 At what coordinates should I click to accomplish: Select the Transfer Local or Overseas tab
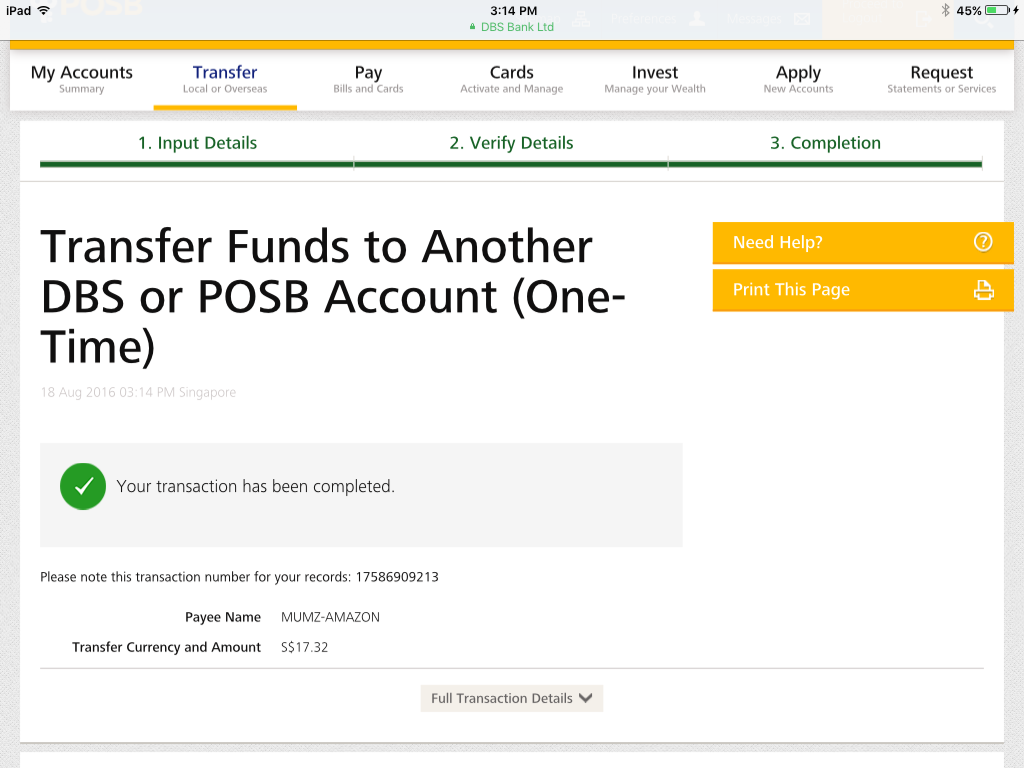coord(225,78)
